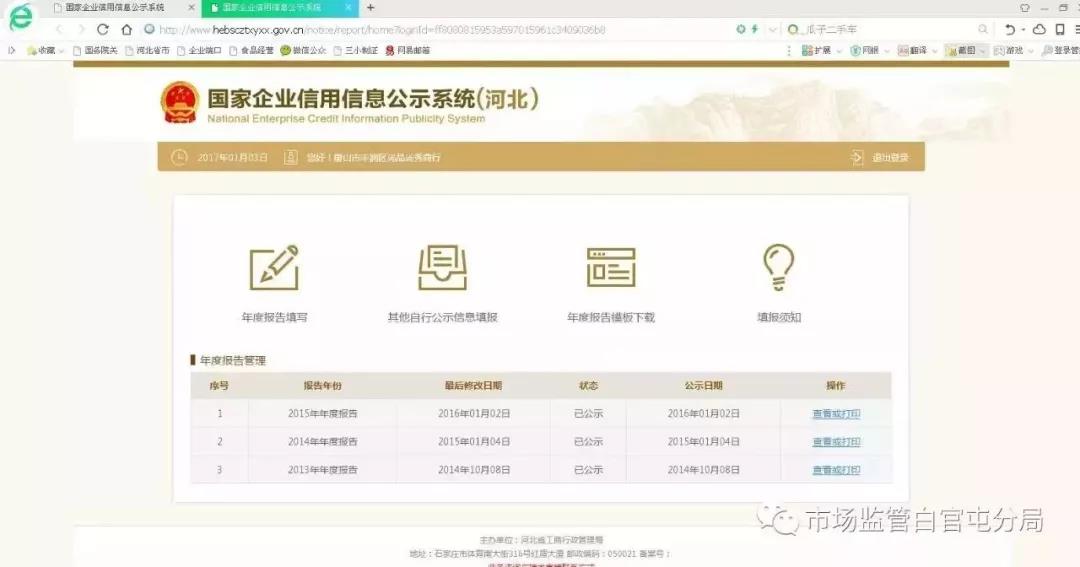The image size is (1080, 567).
Task: Go to browser home page icon
Action: (x=127, y=30)
